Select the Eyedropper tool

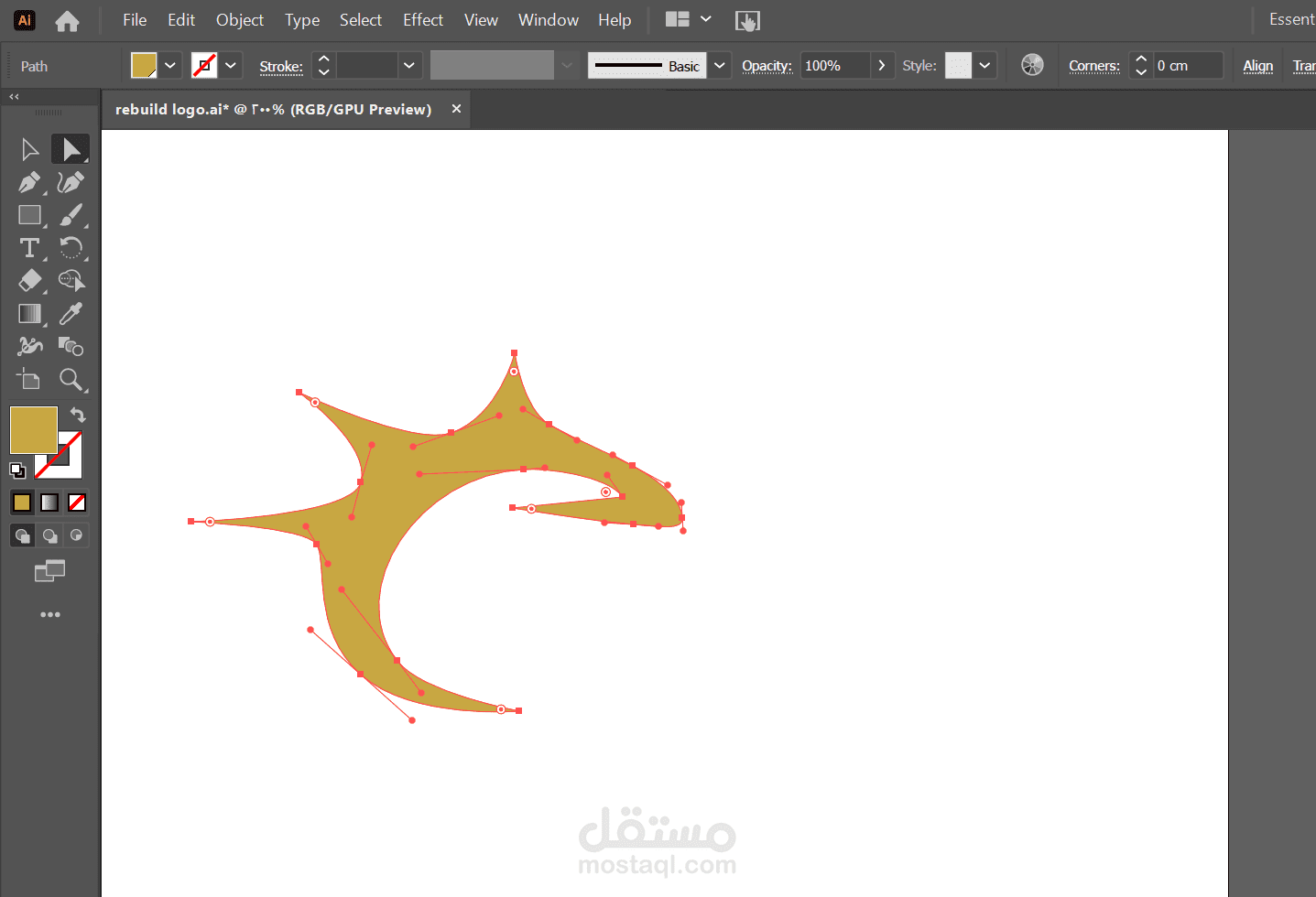tap(71, 314)
